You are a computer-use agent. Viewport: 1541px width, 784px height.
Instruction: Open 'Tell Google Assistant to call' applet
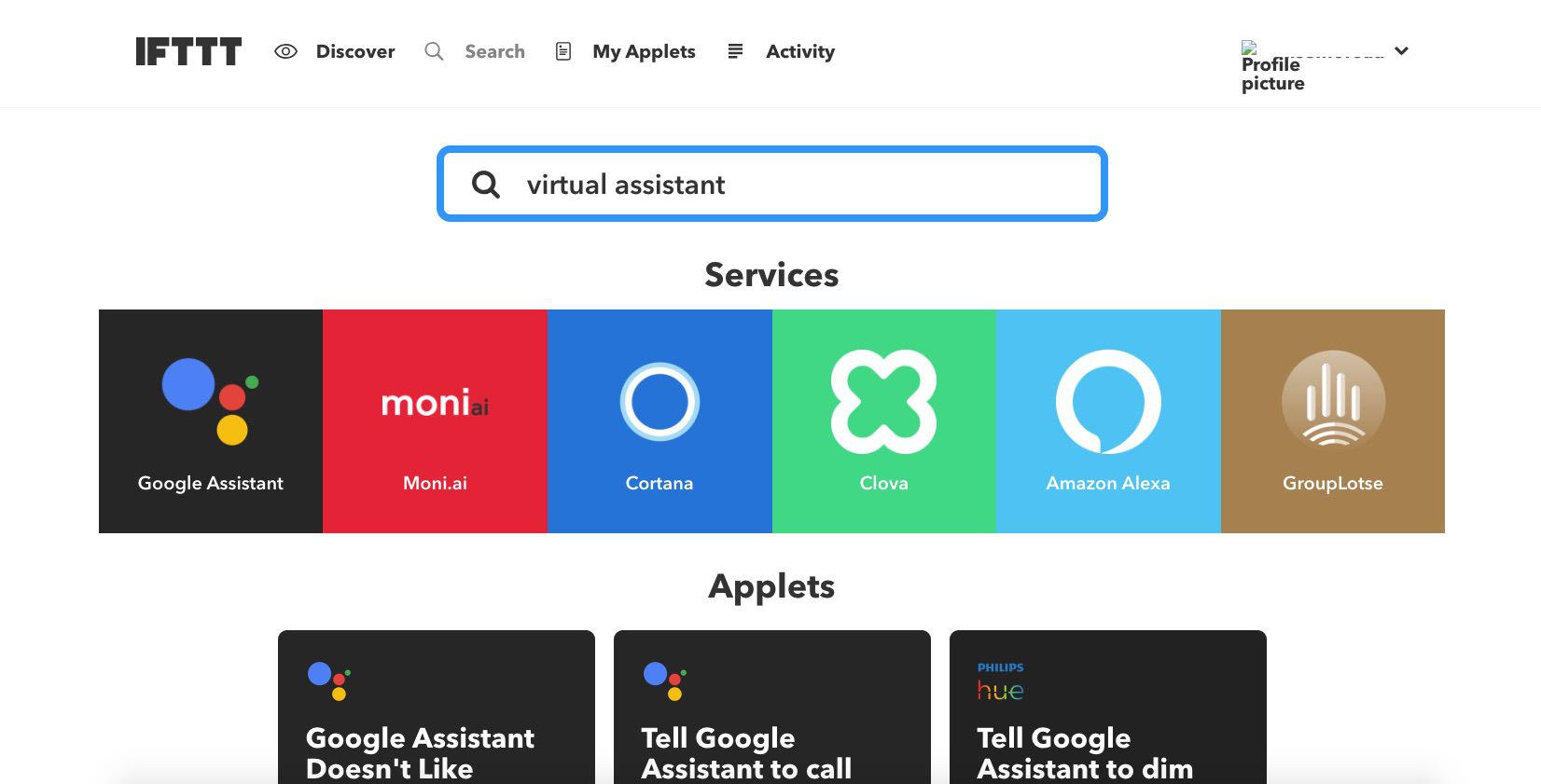(772, 707)
